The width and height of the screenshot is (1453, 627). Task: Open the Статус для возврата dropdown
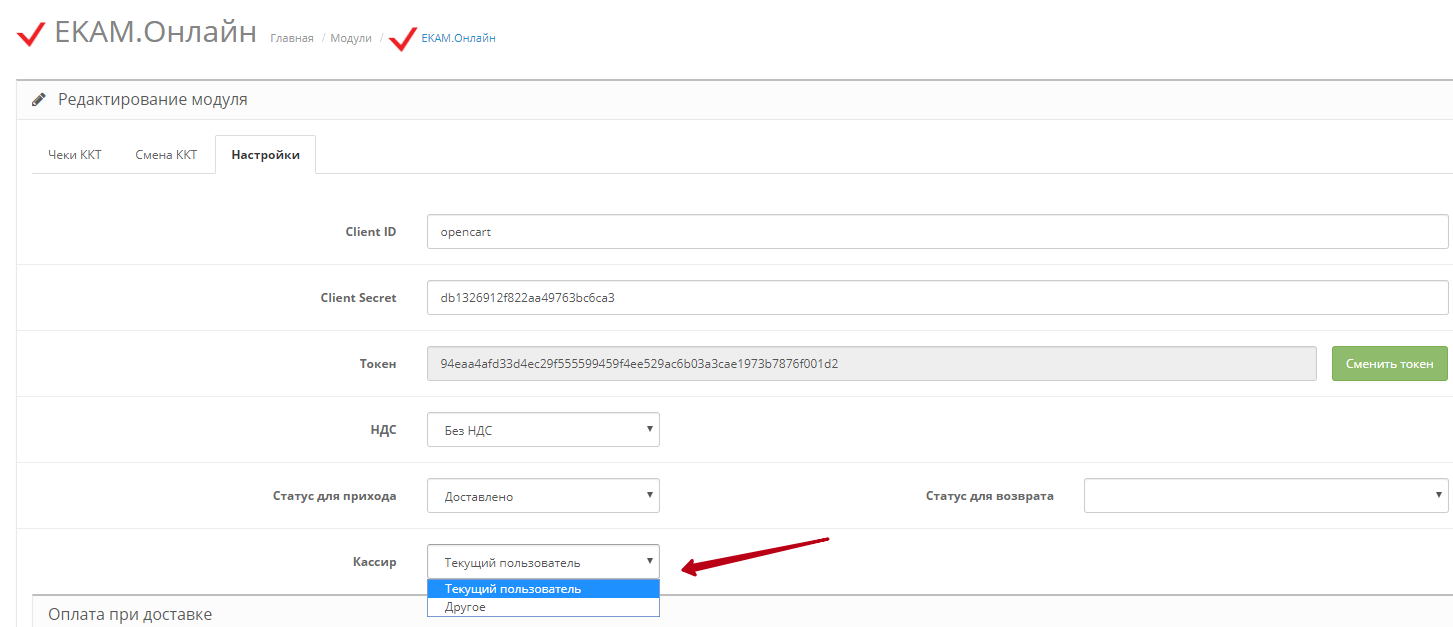[x=1266, y=496]
